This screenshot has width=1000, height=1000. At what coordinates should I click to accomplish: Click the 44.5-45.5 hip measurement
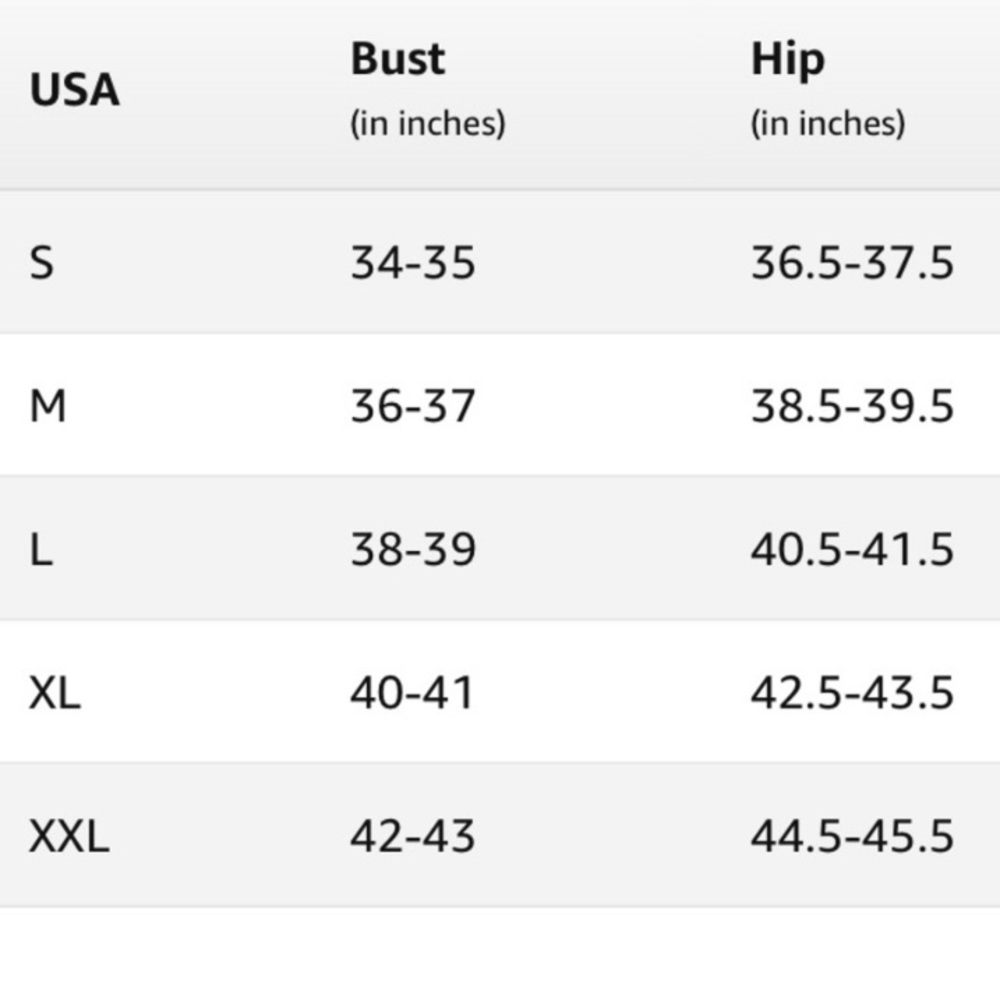pyautogui.click(x=852, y=836)
